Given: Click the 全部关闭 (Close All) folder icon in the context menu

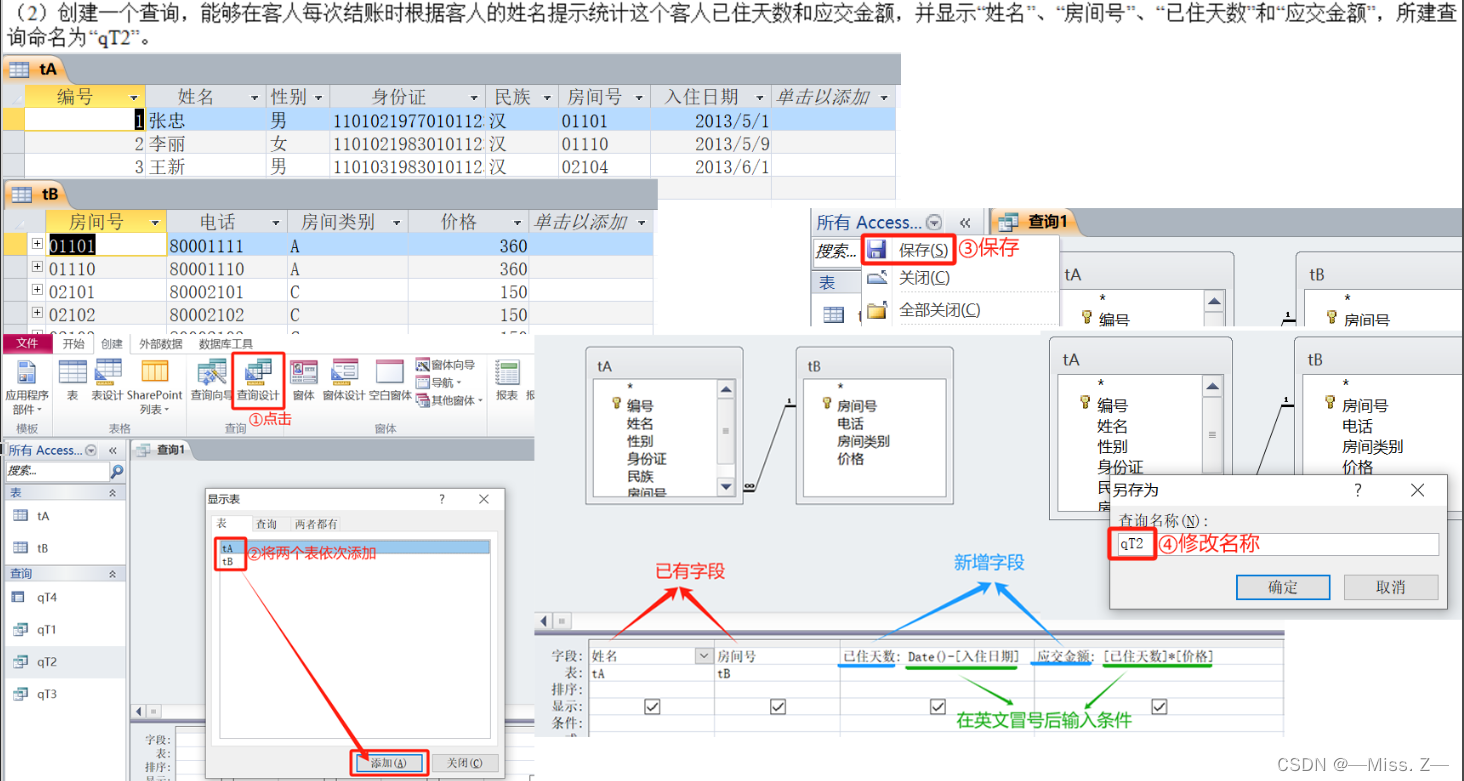Looking at the screenshot, I should (877, 310).
